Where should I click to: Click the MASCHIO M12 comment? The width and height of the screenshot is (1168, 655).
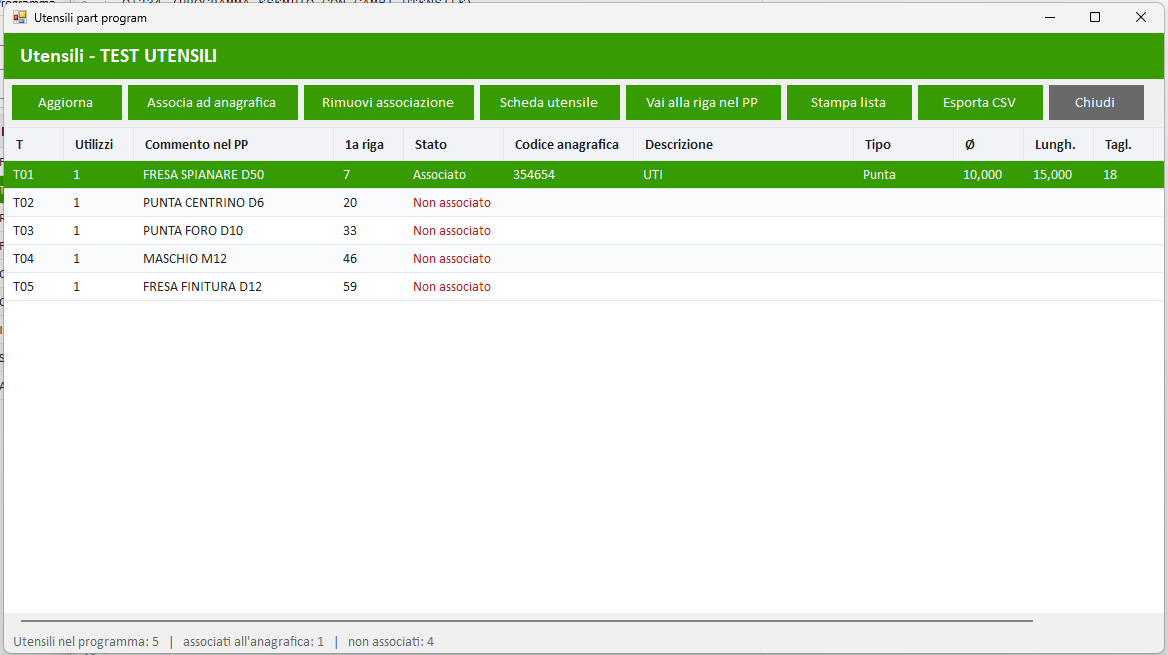pyautogui.click(x=185, y=259)
